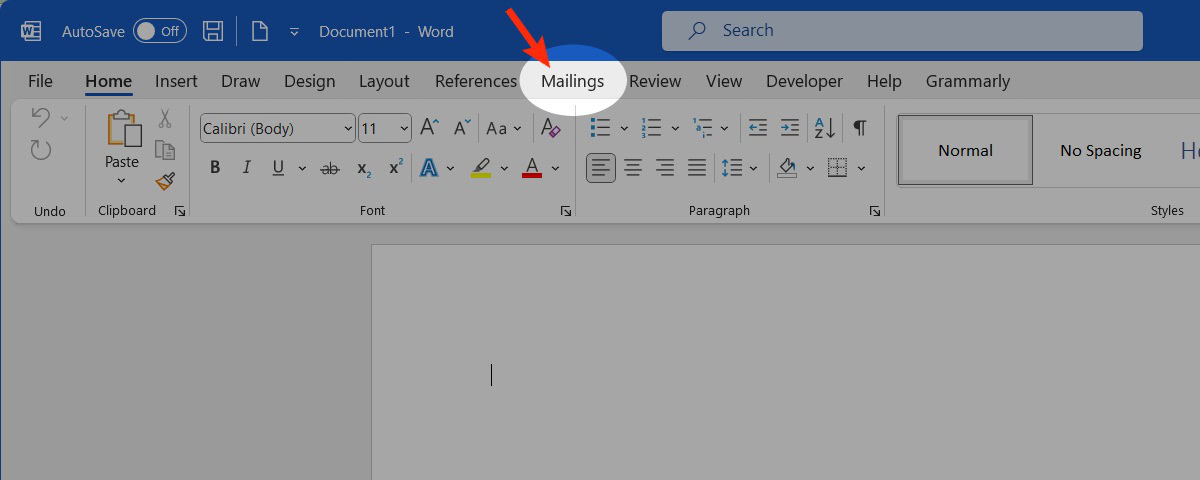Open the Mailings tab
Screen dimensions: 1200x480
tap(572, 81)
